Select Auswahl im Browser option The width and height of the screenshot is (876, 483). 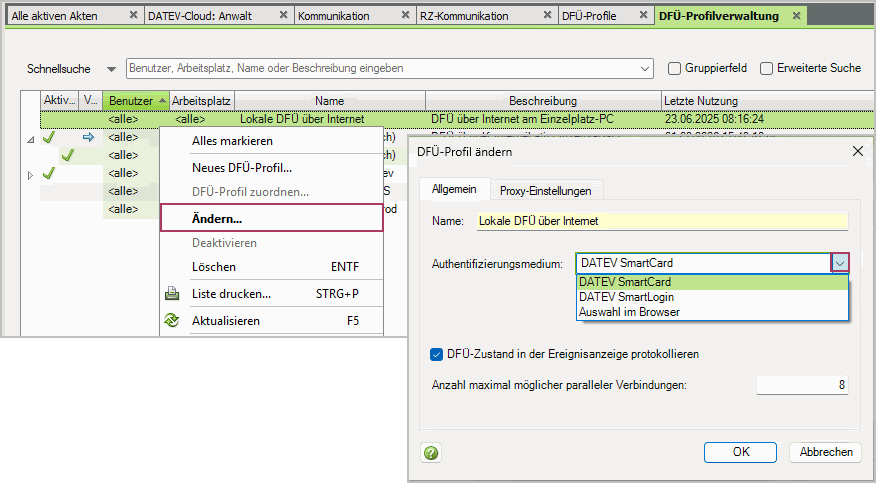712,312
